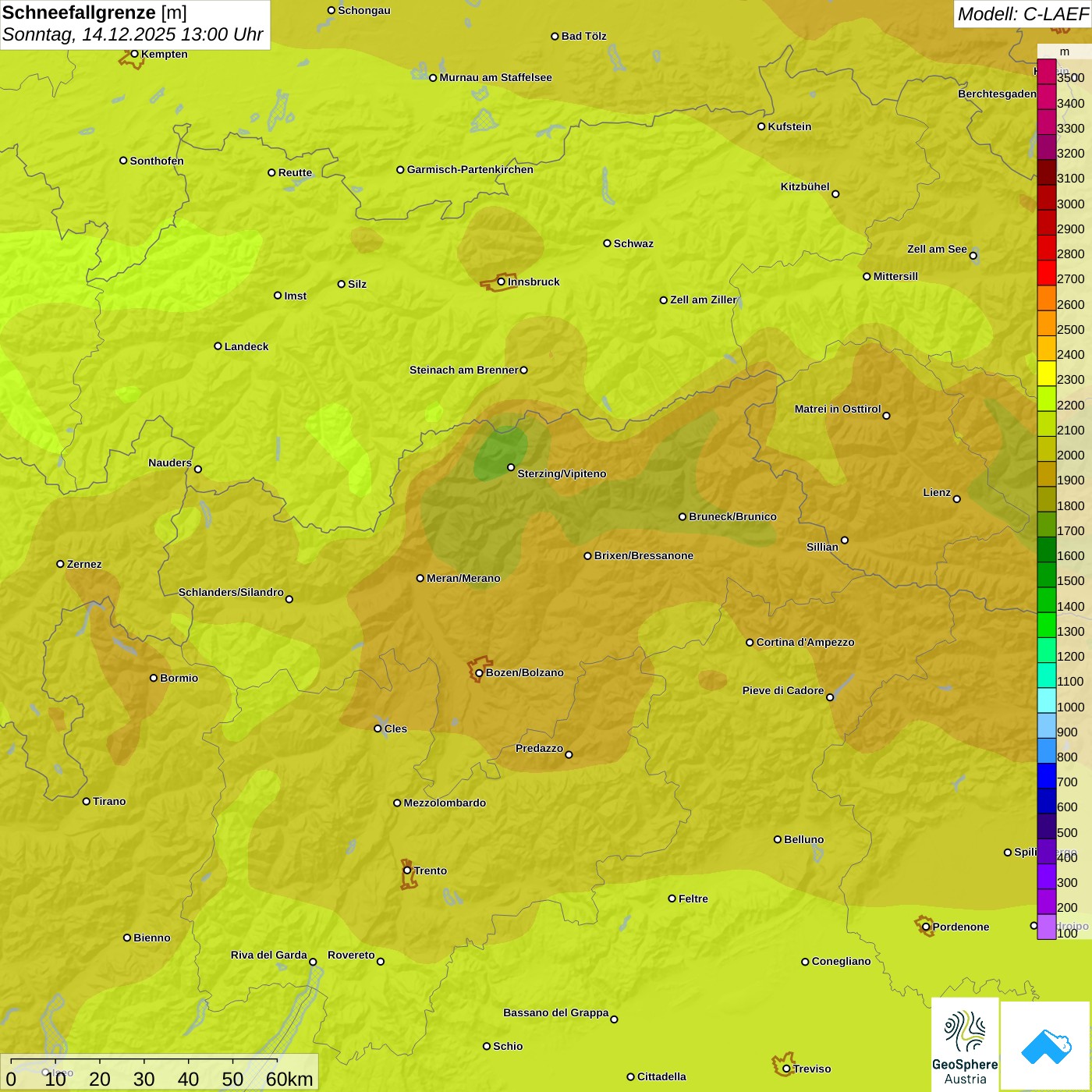
Task: Click the Kufstein city marker circle
Action: pyautogui.click(x=762, y=126)
